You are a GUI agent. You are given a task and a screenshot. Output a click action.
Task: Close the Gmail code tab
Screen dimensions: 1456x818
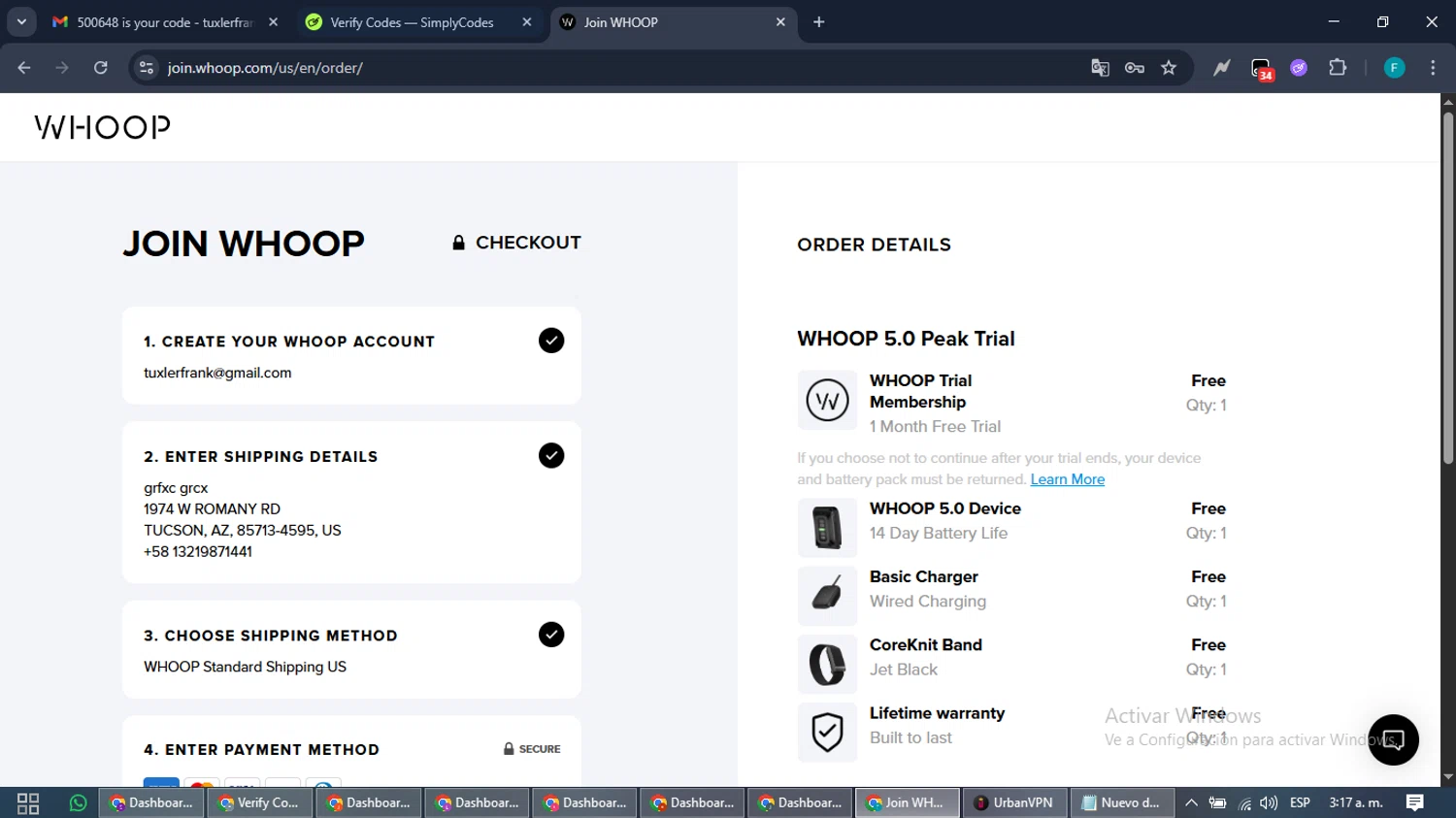(x=274, y=22)
